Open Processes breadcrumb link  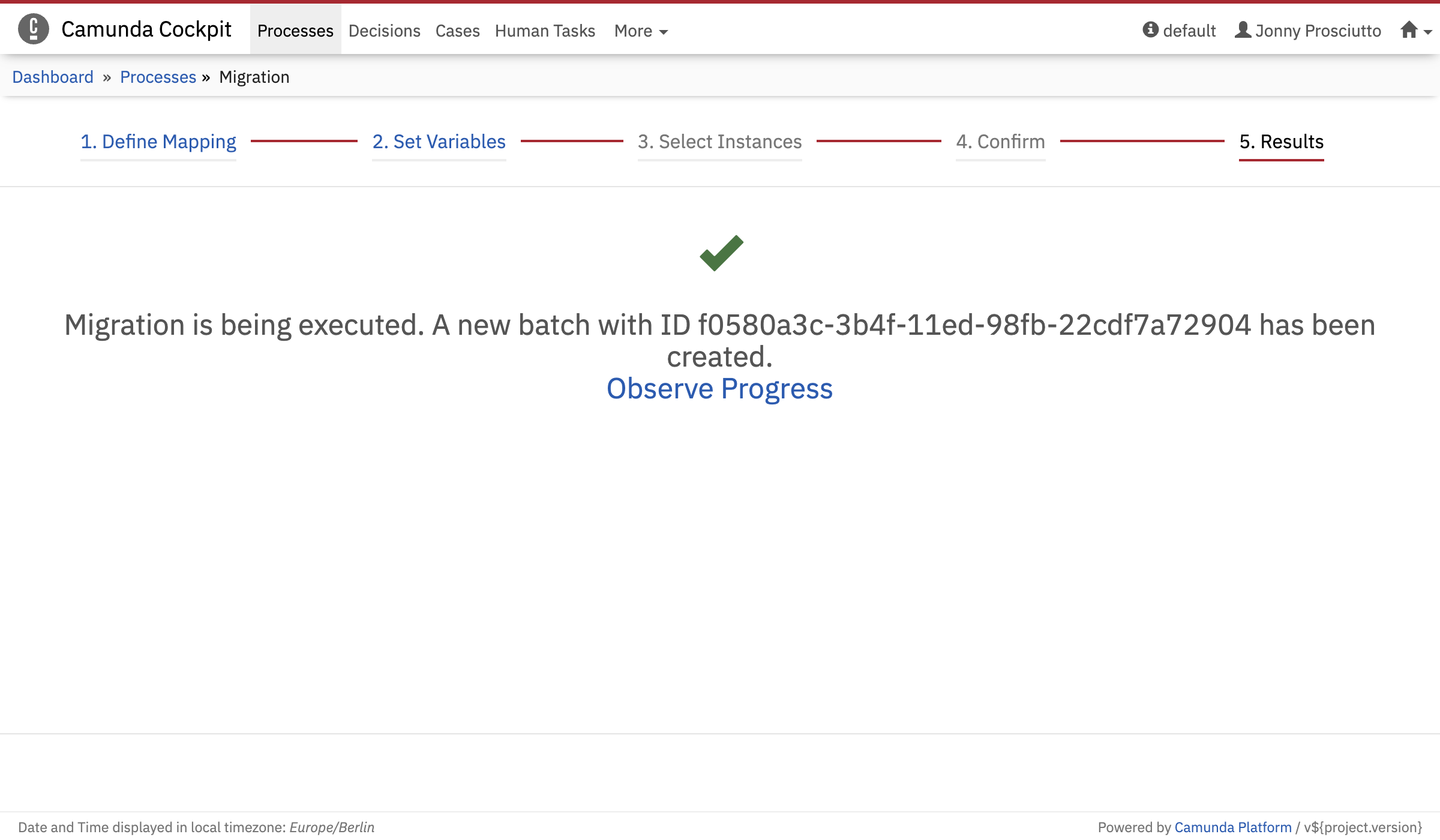point(158,77)
